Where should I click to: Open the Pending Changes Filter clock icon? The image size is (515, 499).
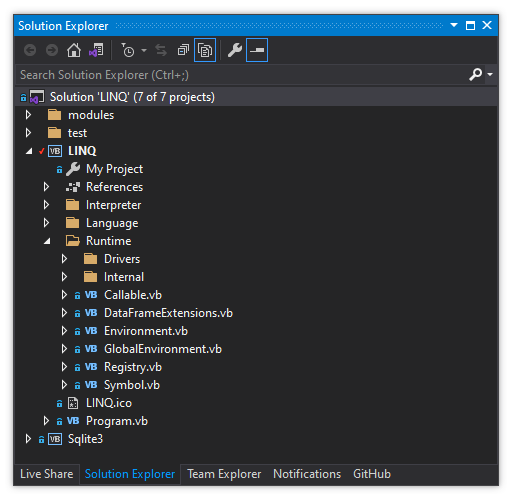128,51
